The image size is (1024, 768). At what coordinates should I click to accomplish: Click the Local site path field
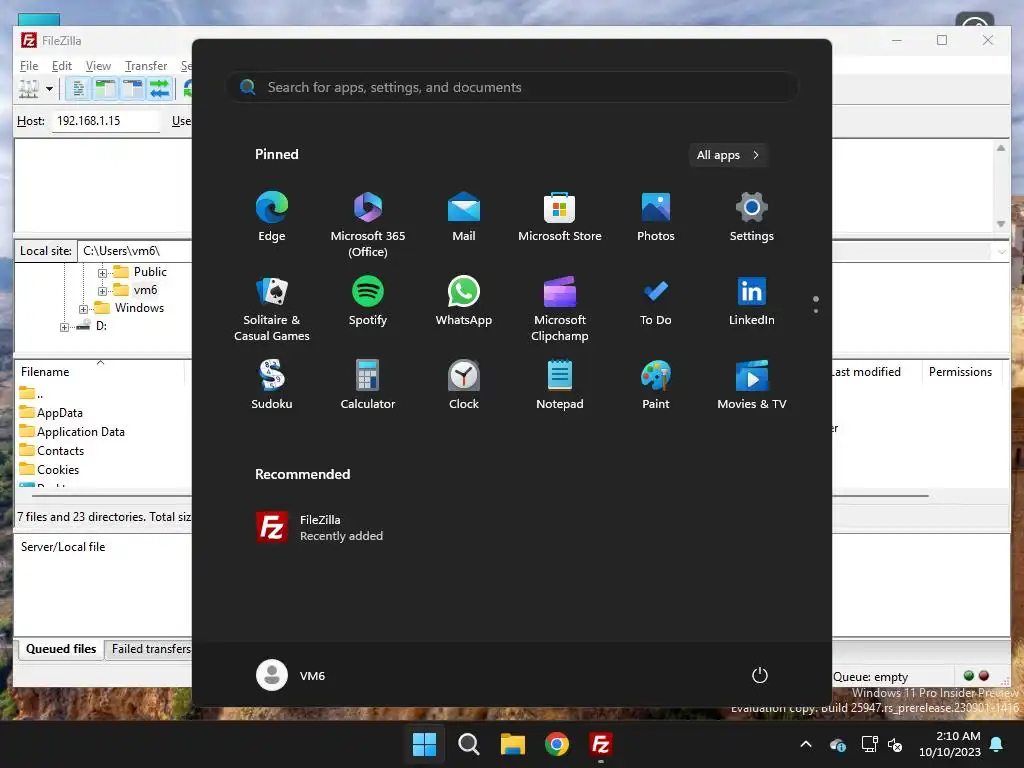135,251
